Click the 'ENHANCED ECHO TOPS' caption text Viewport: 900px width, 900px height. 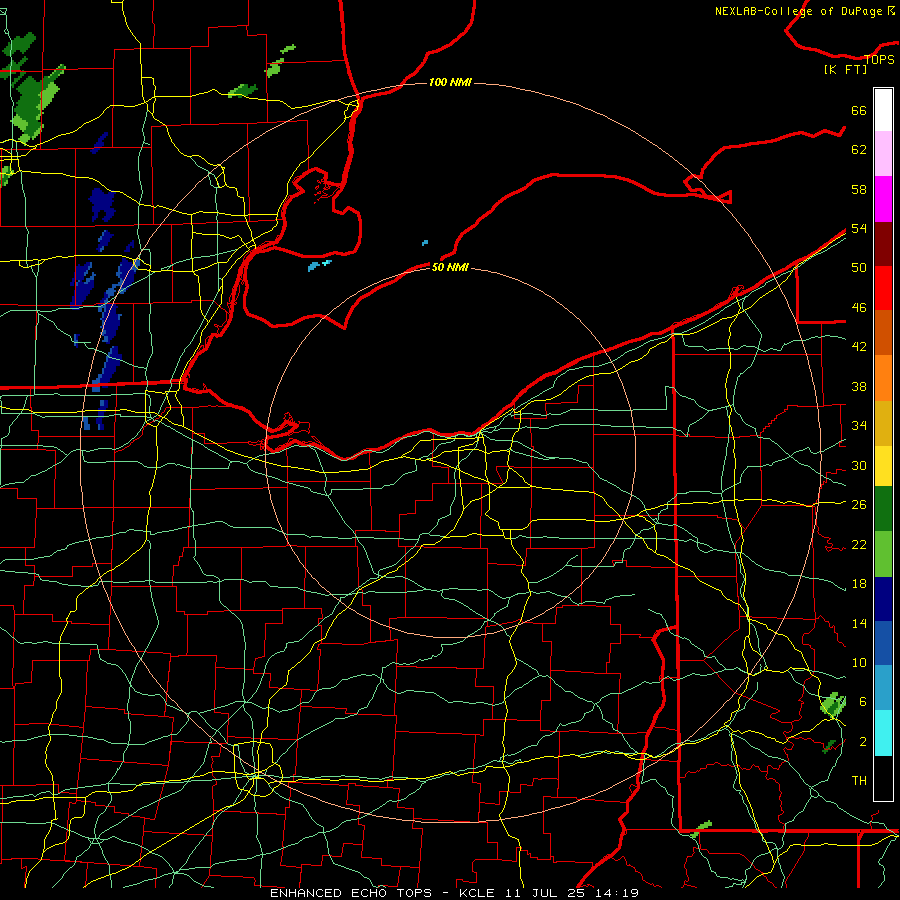(351, 893)
